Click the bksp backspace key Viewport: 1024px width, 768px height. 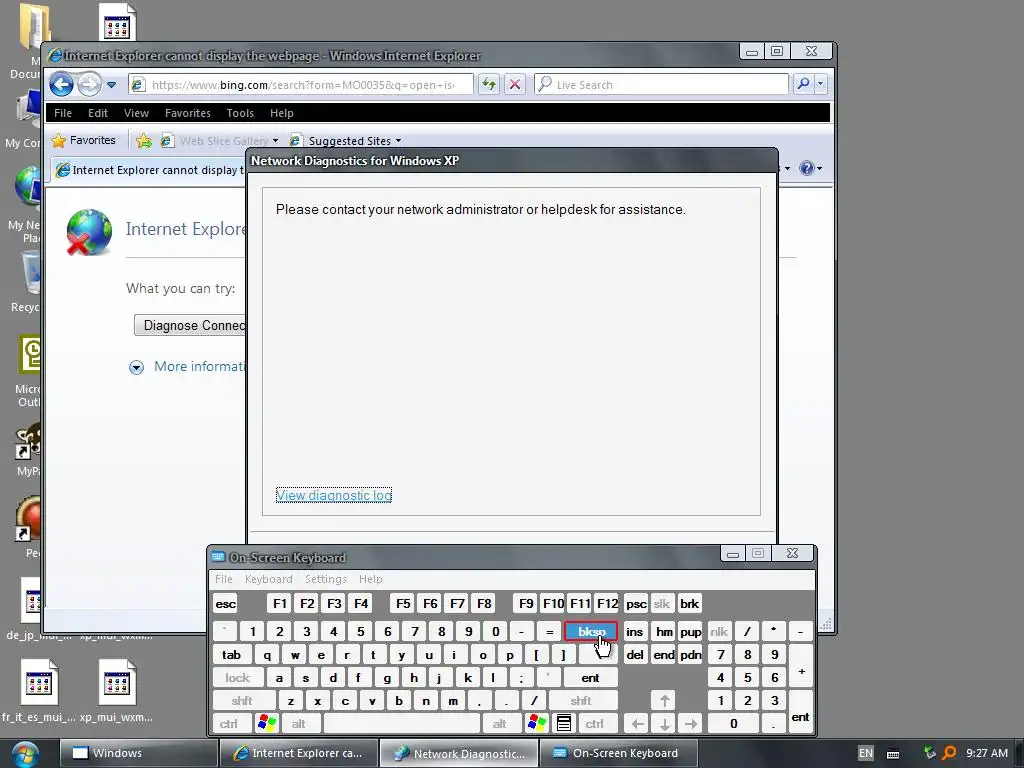(x=591, y=632)
